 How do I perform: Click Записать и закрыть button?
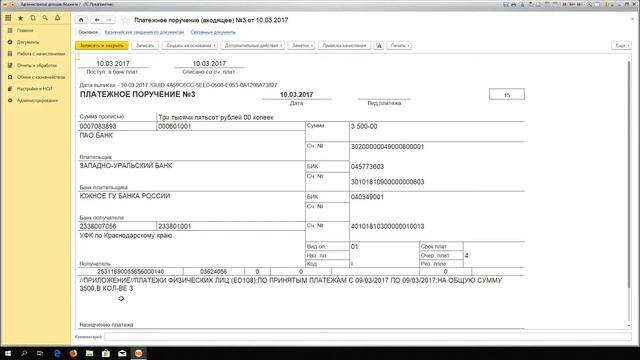102,45
